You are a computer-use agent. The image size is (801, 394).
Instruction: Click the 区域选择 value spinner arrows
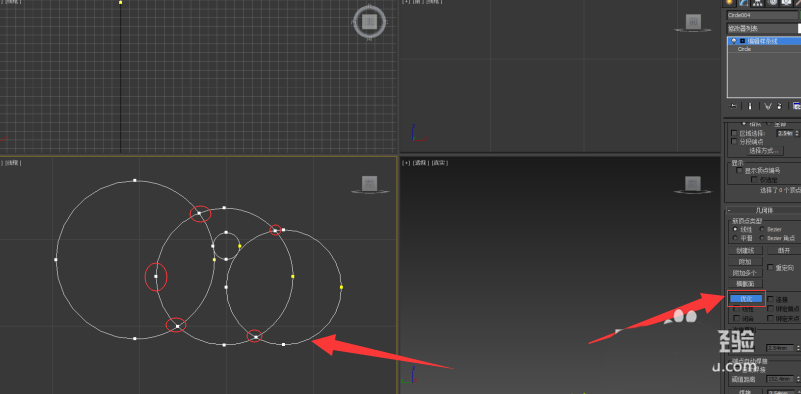click(x=797, y=133)
